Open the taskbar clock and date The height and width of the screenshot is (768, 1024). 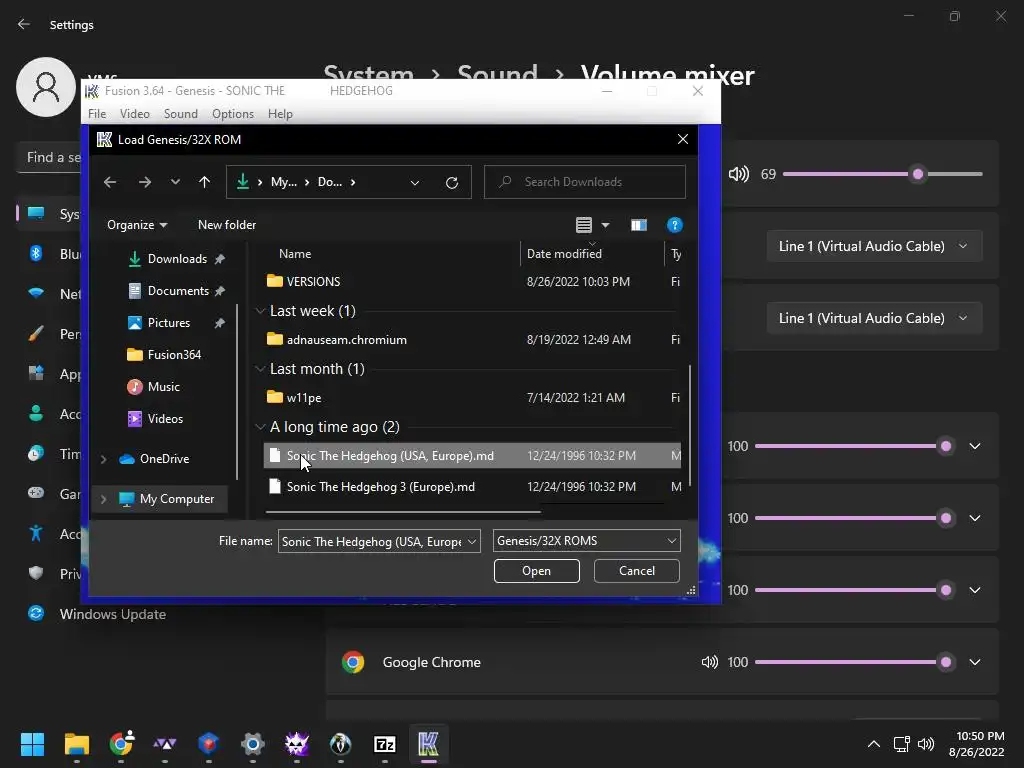tap(976, 744)
